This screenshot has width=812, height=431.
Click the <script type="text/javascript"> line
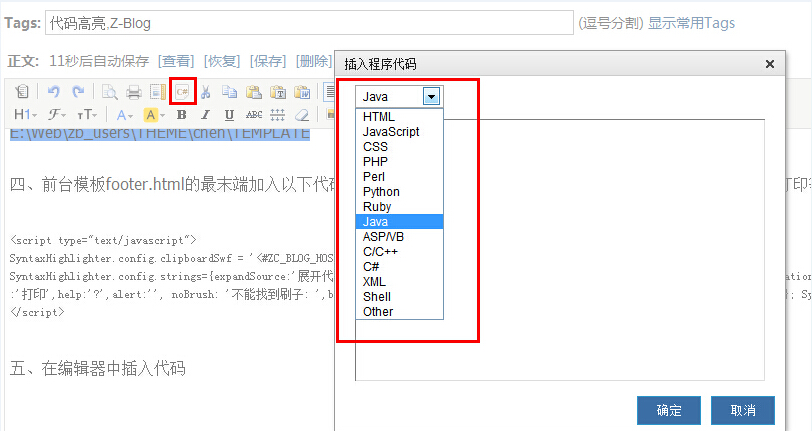pyautogui.click(x=103, y=240)
